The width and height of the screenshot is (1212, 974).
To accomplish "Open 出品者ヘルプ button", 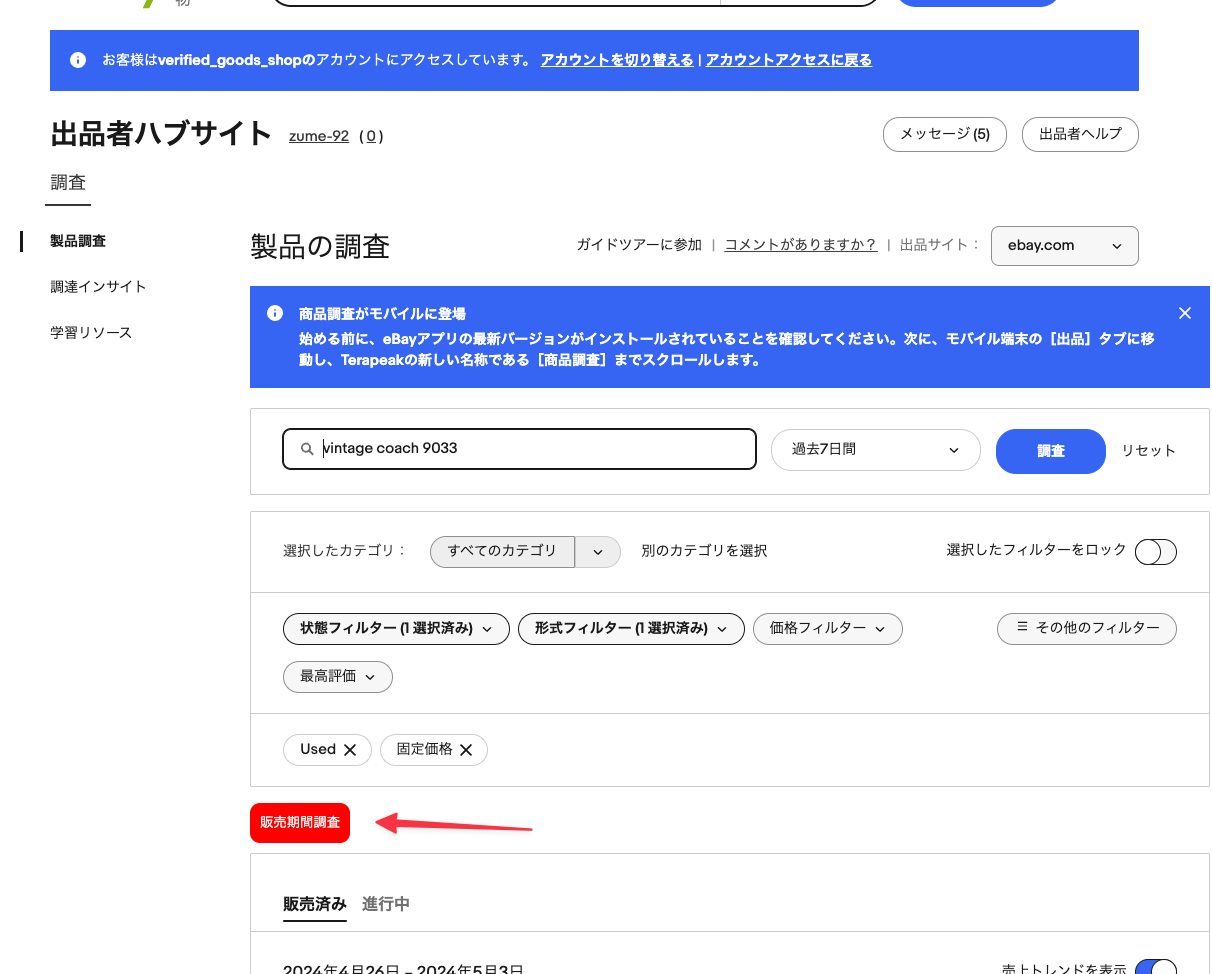I will (x=1080, y=134).
